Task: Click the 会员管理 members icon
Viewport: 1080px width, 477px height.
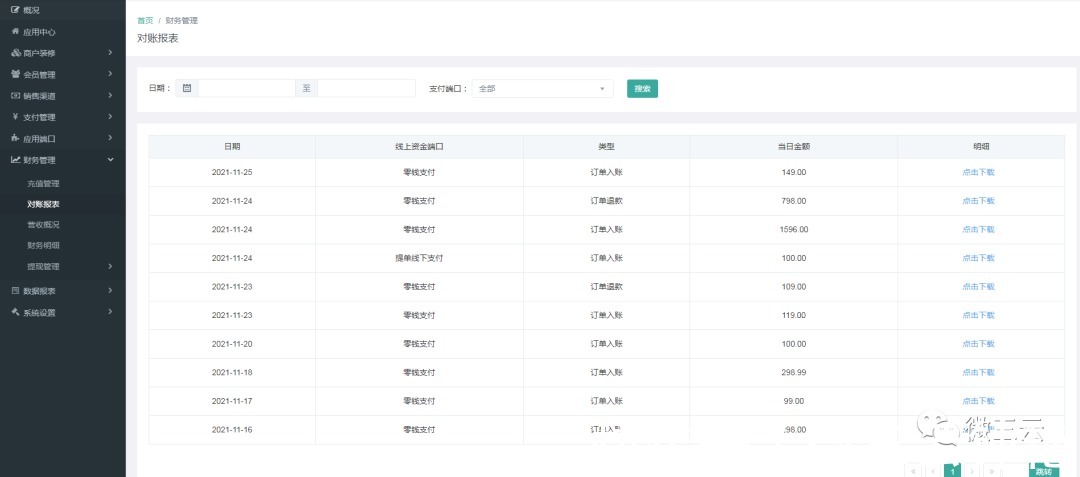Action: (16, 74)
